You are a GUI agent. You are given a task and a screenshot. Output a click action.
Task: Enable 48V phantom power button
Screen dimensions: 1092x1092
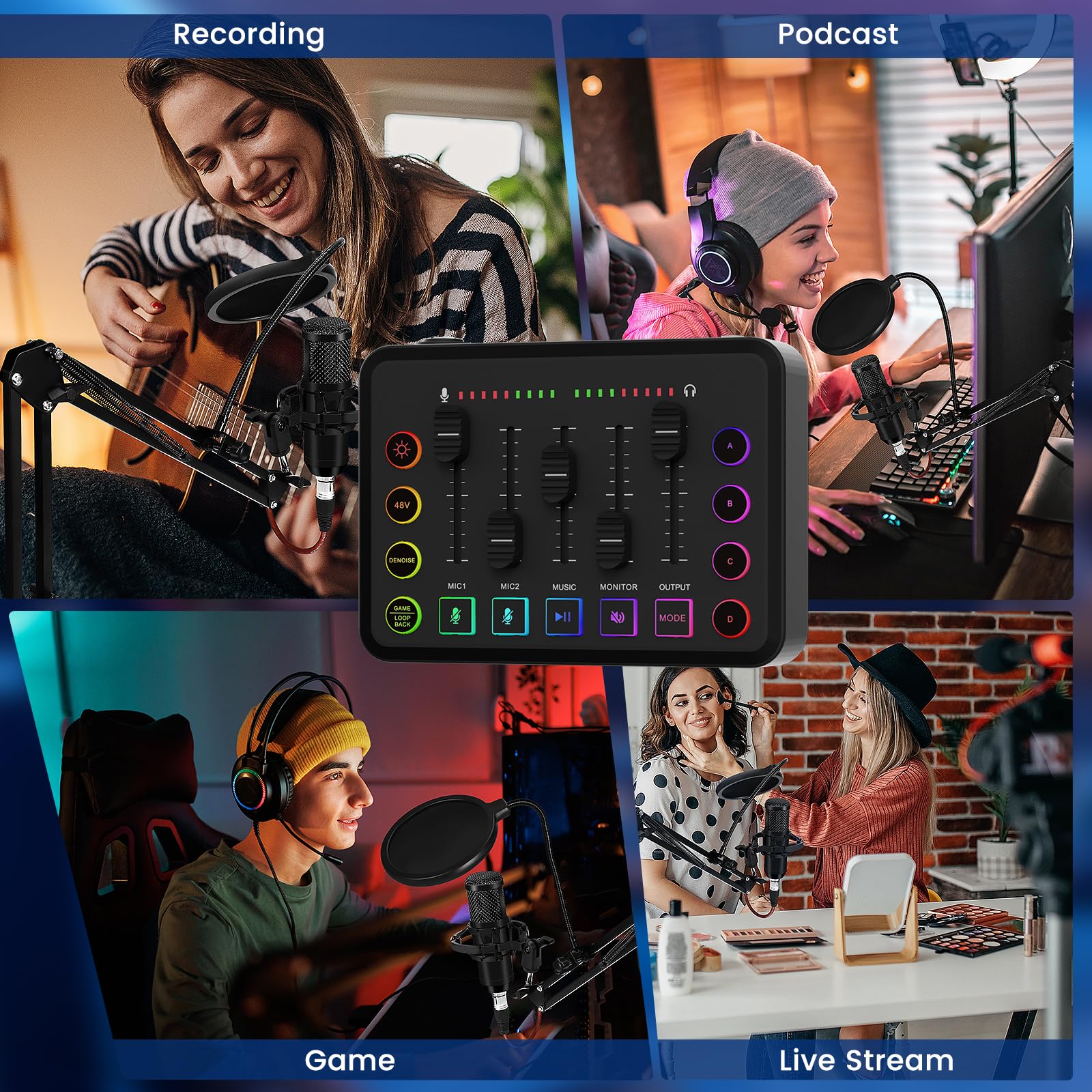403,505
